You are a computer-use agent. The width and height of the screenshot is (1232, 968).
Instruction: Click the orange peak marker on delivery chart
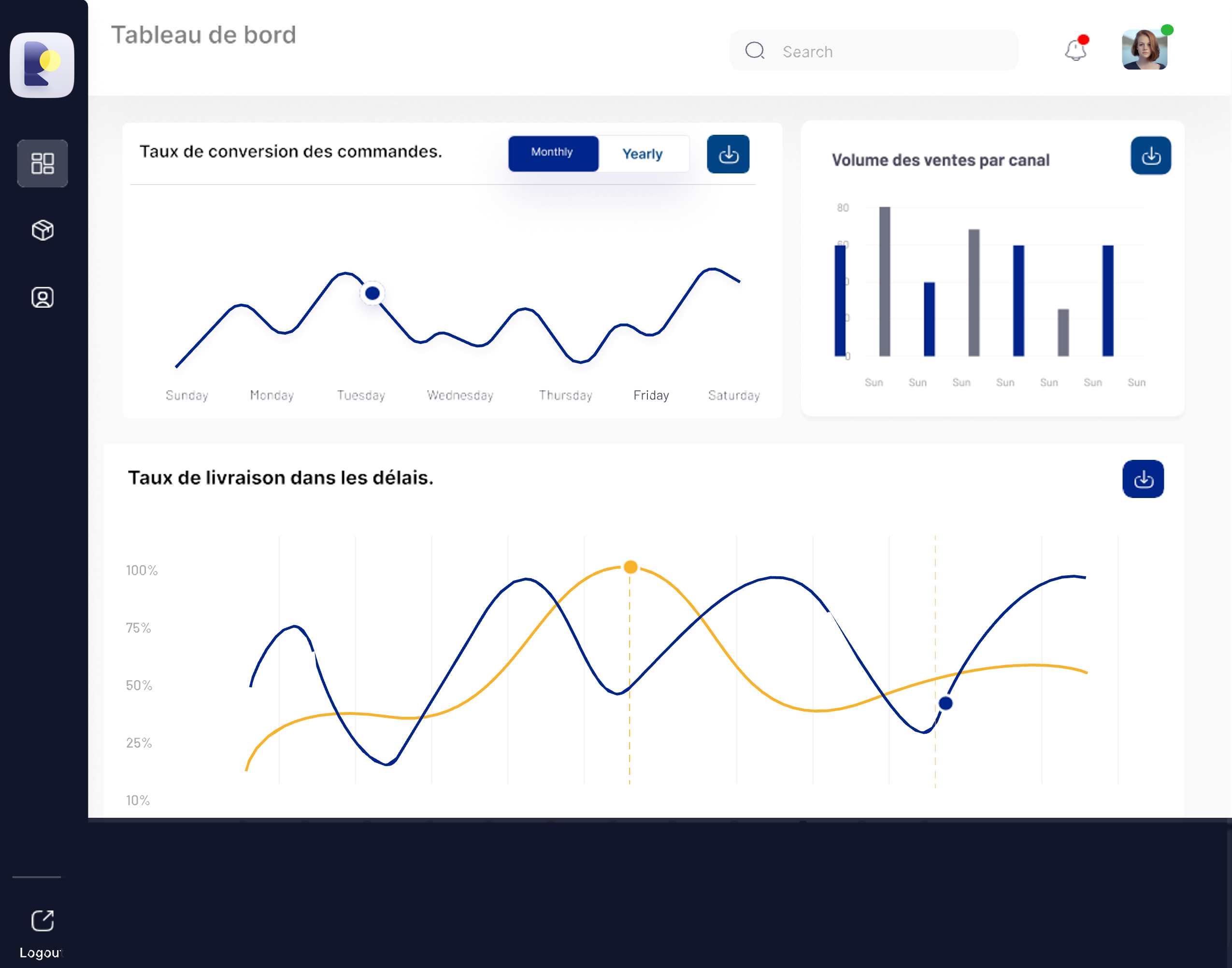[x=630, y=567]
